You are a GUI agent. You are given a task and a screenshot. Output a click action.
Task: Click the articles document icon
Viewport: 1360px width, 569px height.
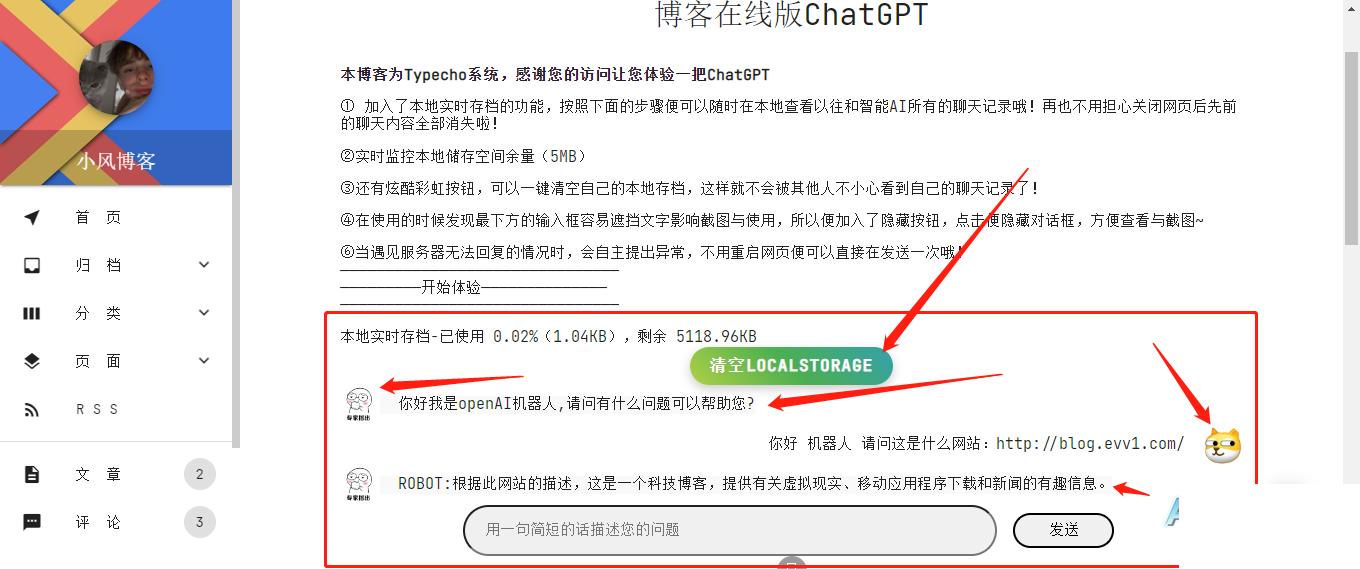click(x=32, y=474)
